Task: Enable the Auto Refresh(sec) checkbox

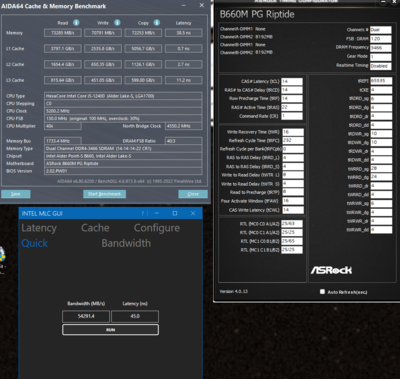Action: [322, 292]
